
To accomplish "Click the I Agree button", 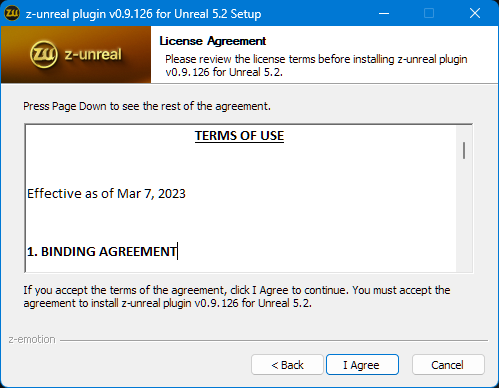I will pos(362,365).
